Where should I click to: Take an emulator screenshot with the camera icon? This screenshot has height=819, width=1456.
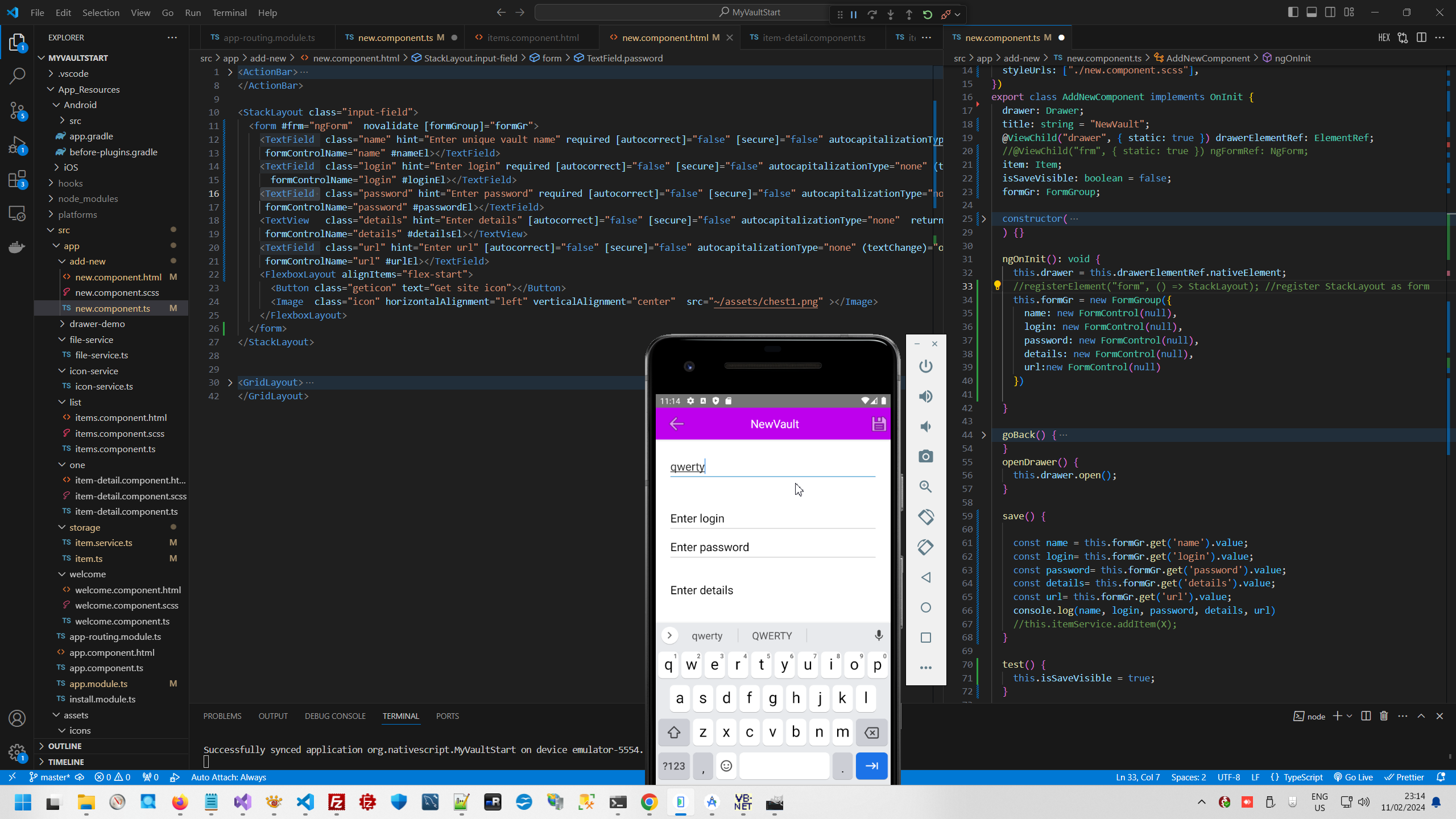click(925, 456)
